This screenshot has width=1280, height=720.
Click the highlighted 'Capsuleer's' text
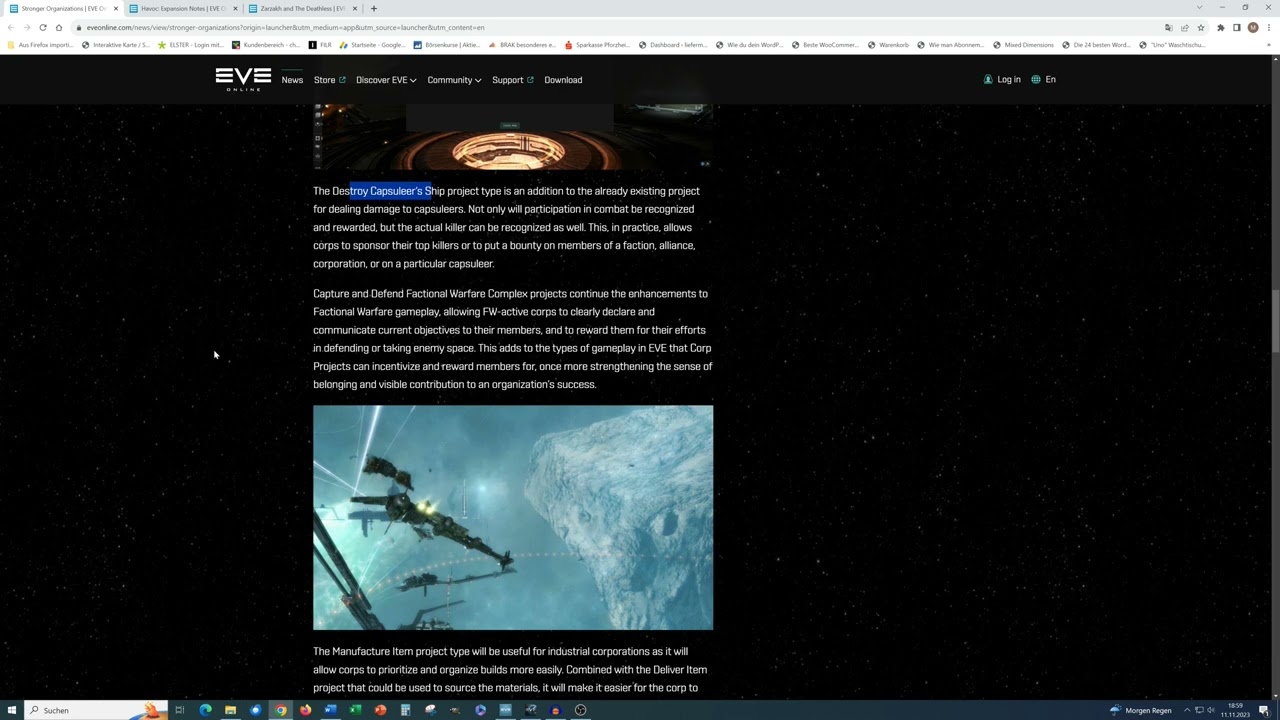(396, 191)
